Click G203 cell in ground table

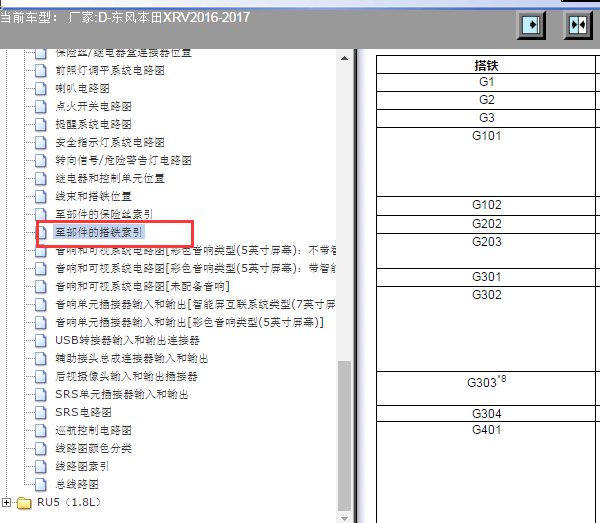(486, 251)
